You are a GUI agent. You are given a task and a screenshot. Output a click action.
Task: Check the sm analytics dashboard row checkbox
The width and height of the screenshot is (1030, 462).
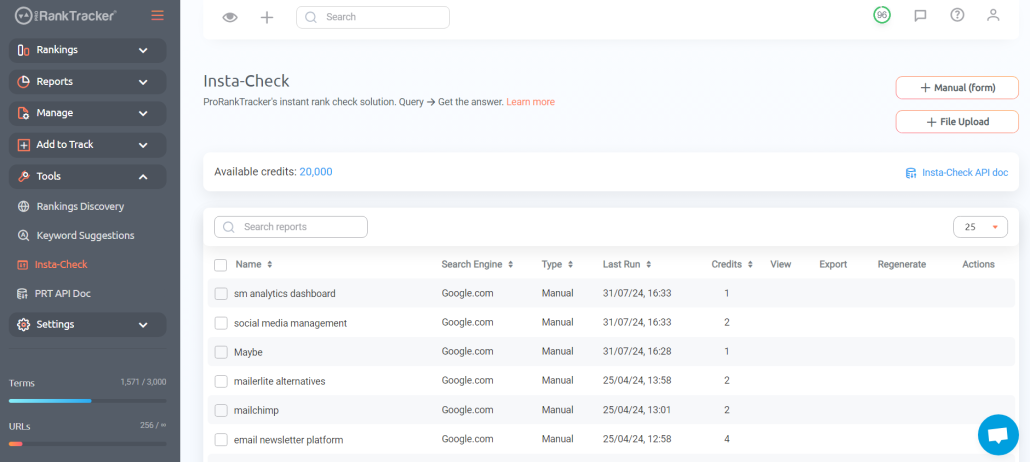(221, 294)
